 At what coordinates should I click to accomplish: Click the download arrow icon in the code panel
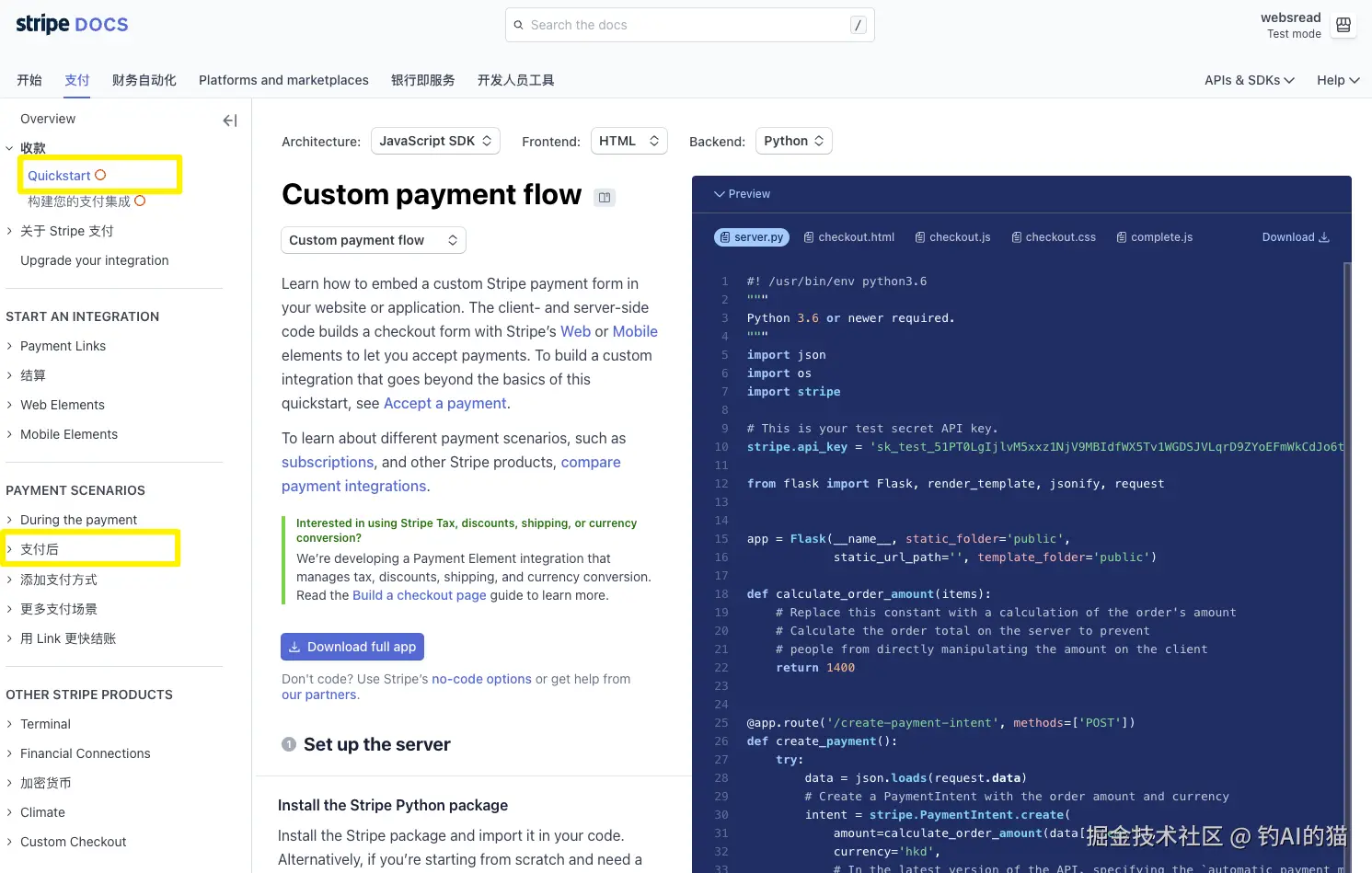[1324, 237]
